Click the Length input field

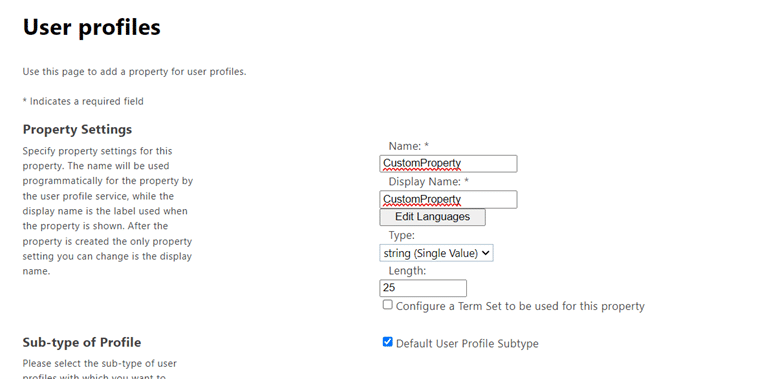423,288
